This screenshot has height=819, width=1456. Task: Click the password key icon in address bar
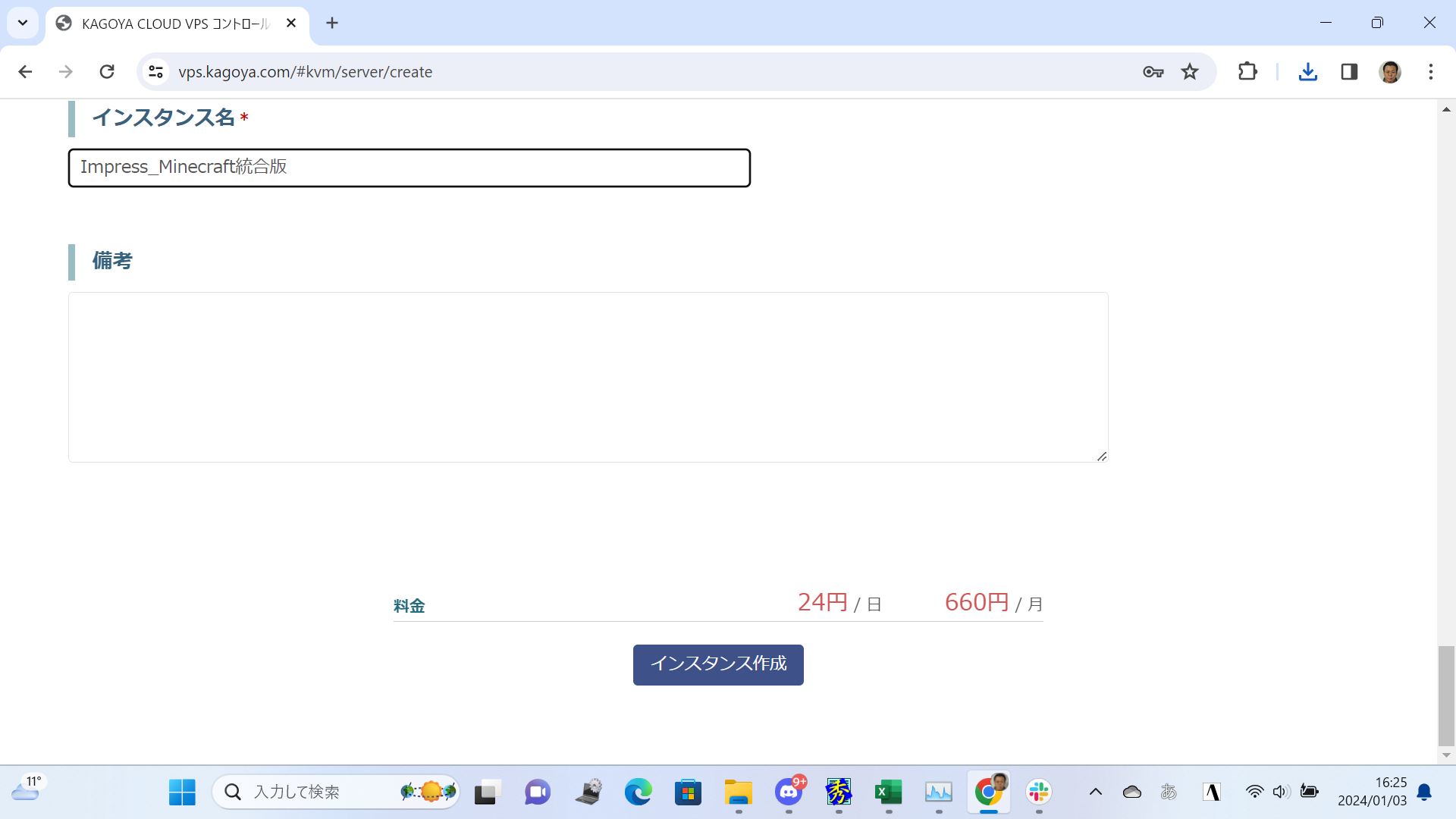point(1153,71)
